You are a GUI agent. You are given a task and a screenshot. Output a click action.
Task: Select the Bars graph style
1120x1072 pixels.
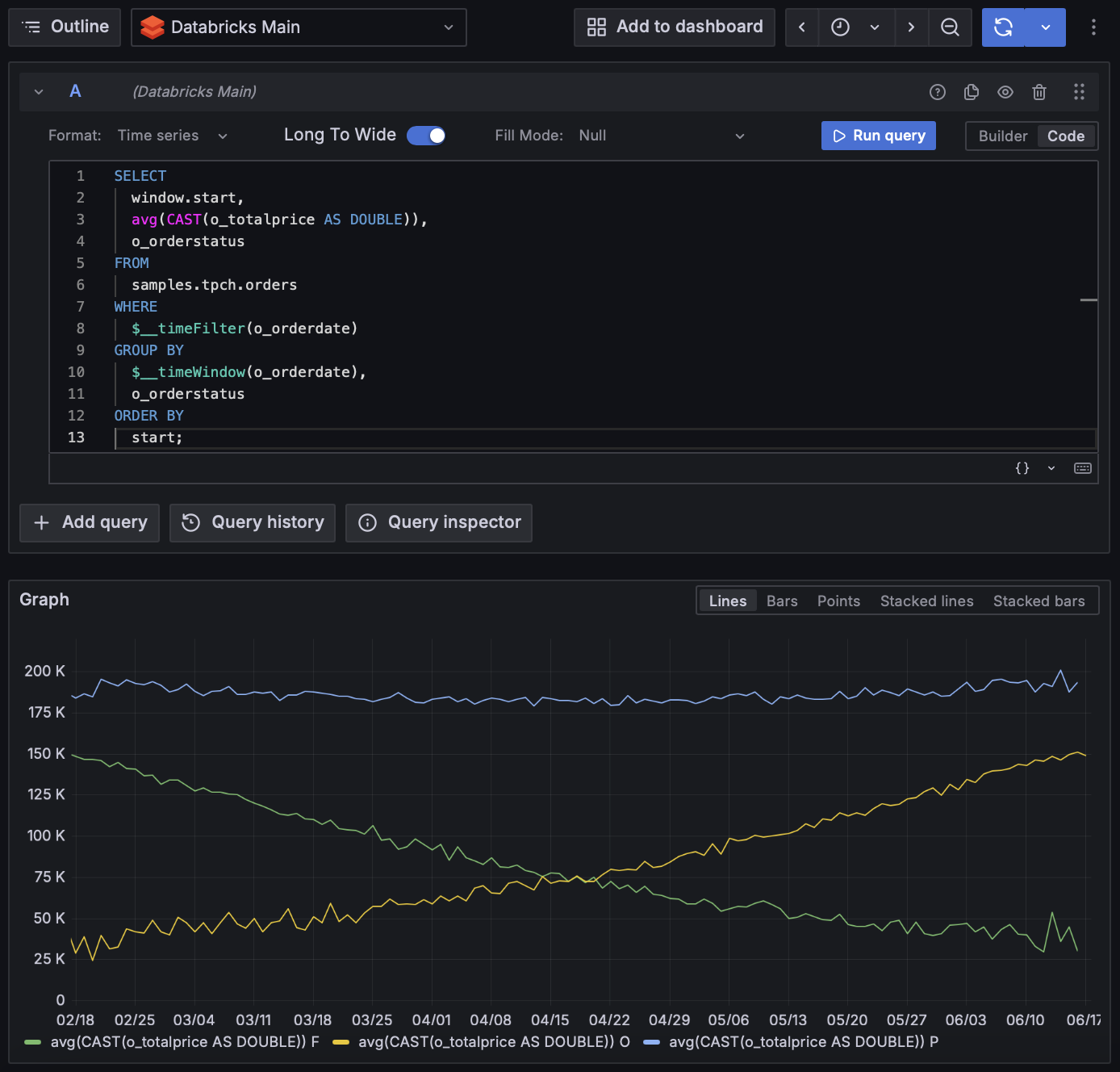[781, 601]
